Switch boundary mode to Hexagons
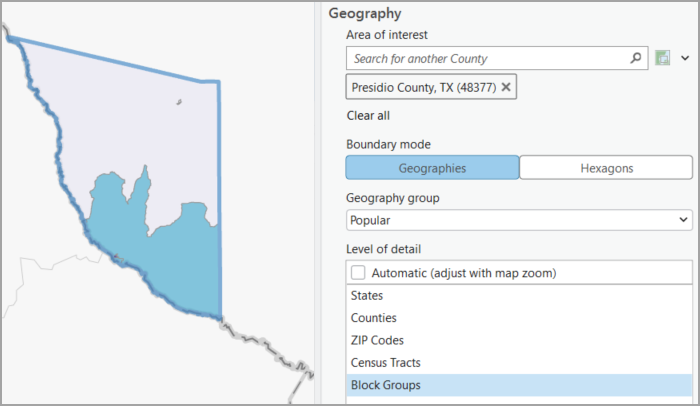This screenshot has height=406, width=700. tap(606, 168)
